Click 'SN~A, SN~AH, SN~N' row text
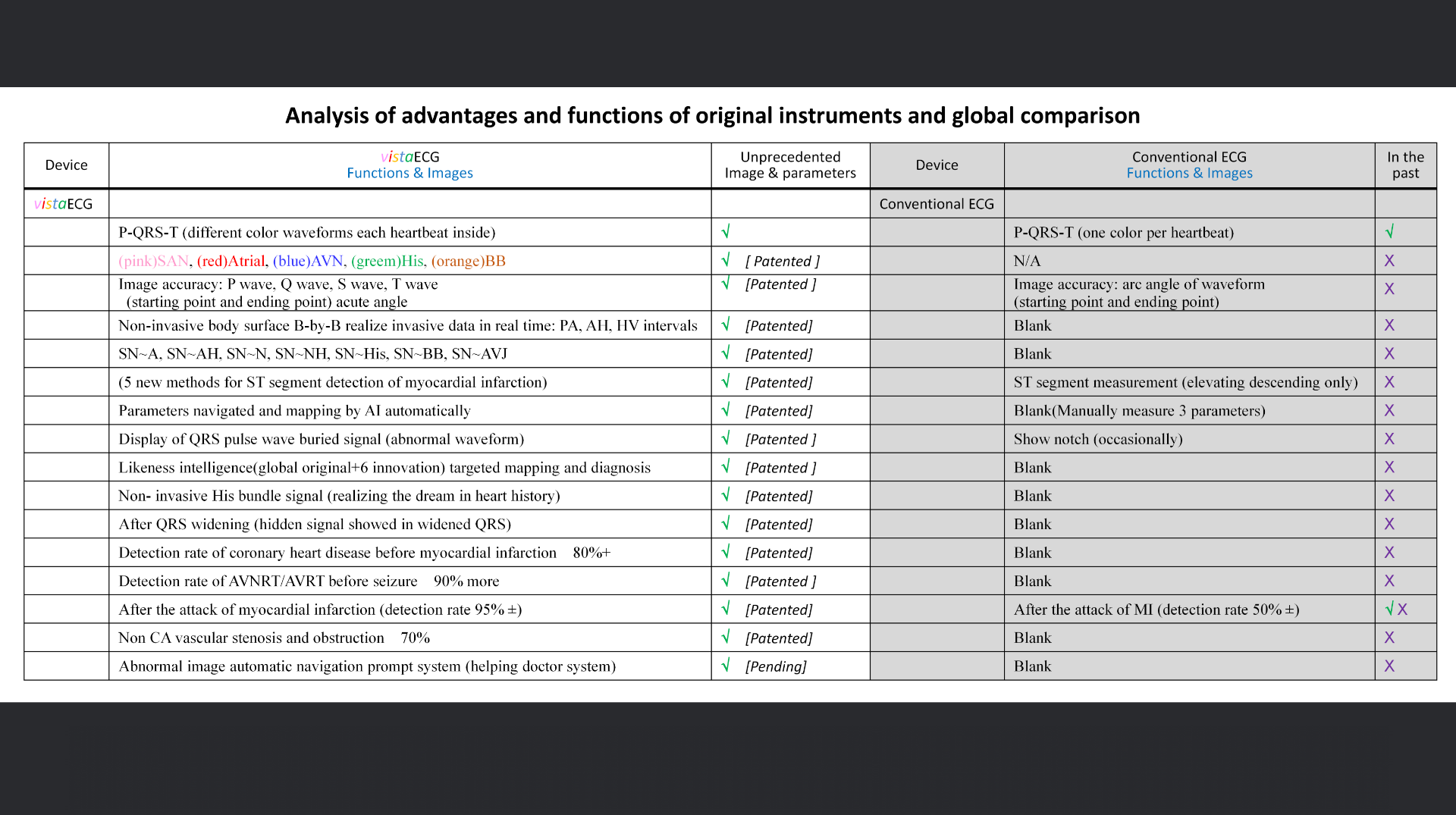1456x815 pixels. (312, 354)
